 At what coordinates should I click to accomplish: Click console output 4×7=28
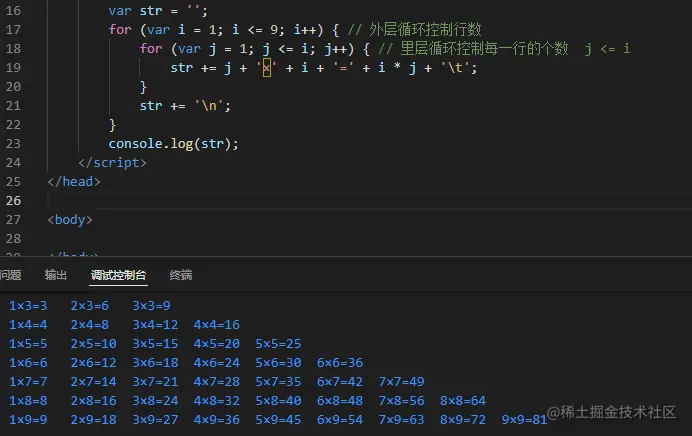click(217, 382)
